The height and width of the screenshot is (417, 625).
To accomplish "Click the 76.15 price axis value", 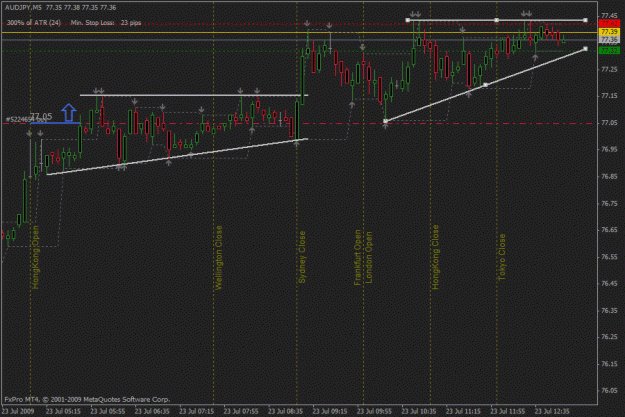I will [609, 364].
